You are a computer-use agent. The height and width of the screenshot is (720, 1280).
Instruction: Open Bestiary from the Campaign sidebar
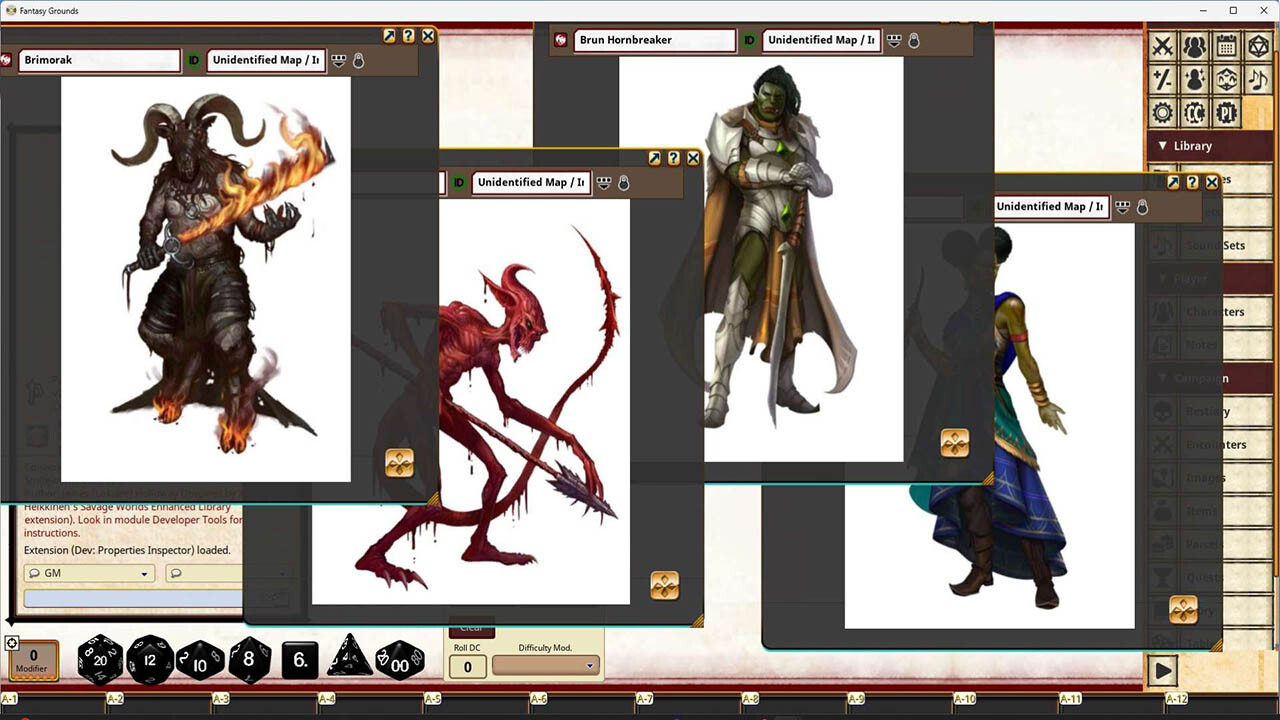click(x=1211, y=411)
